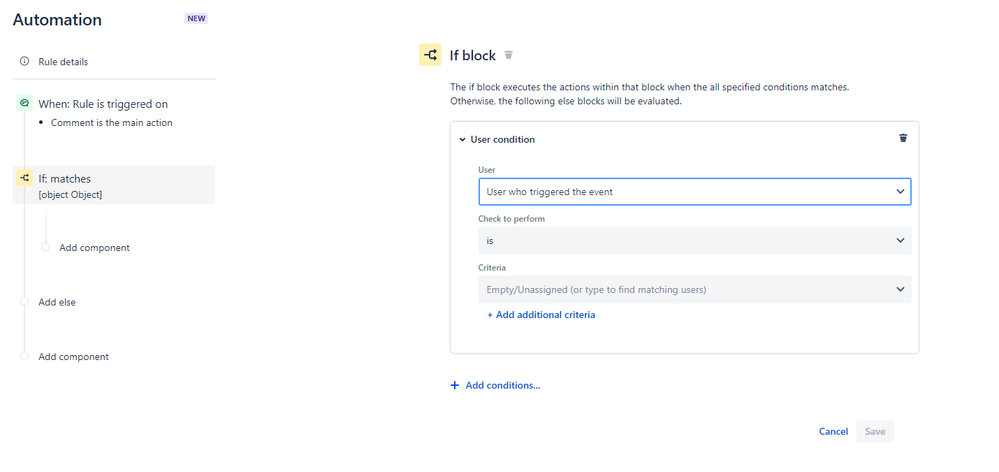Viewport: 999px width, 472px height.
Task: Collapse the User condition section
Action: [x=463, y=139]
